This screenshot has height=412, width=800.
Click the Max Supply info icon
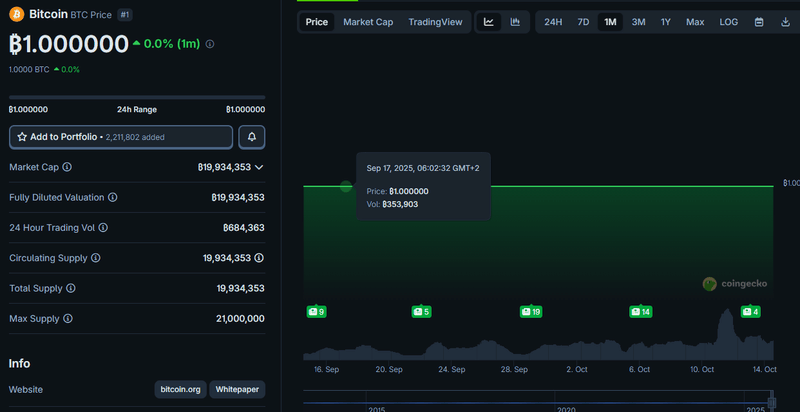[x=68, y=319]
